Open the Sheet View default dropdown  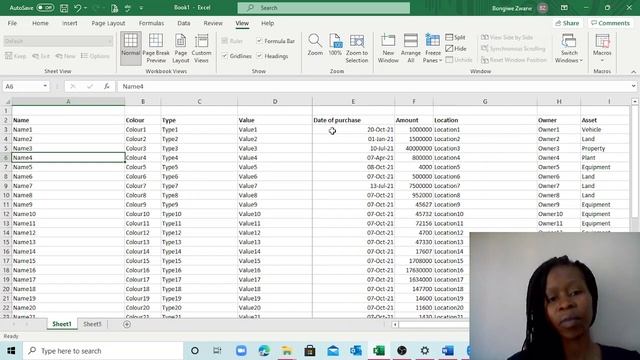tap(58, 41)
